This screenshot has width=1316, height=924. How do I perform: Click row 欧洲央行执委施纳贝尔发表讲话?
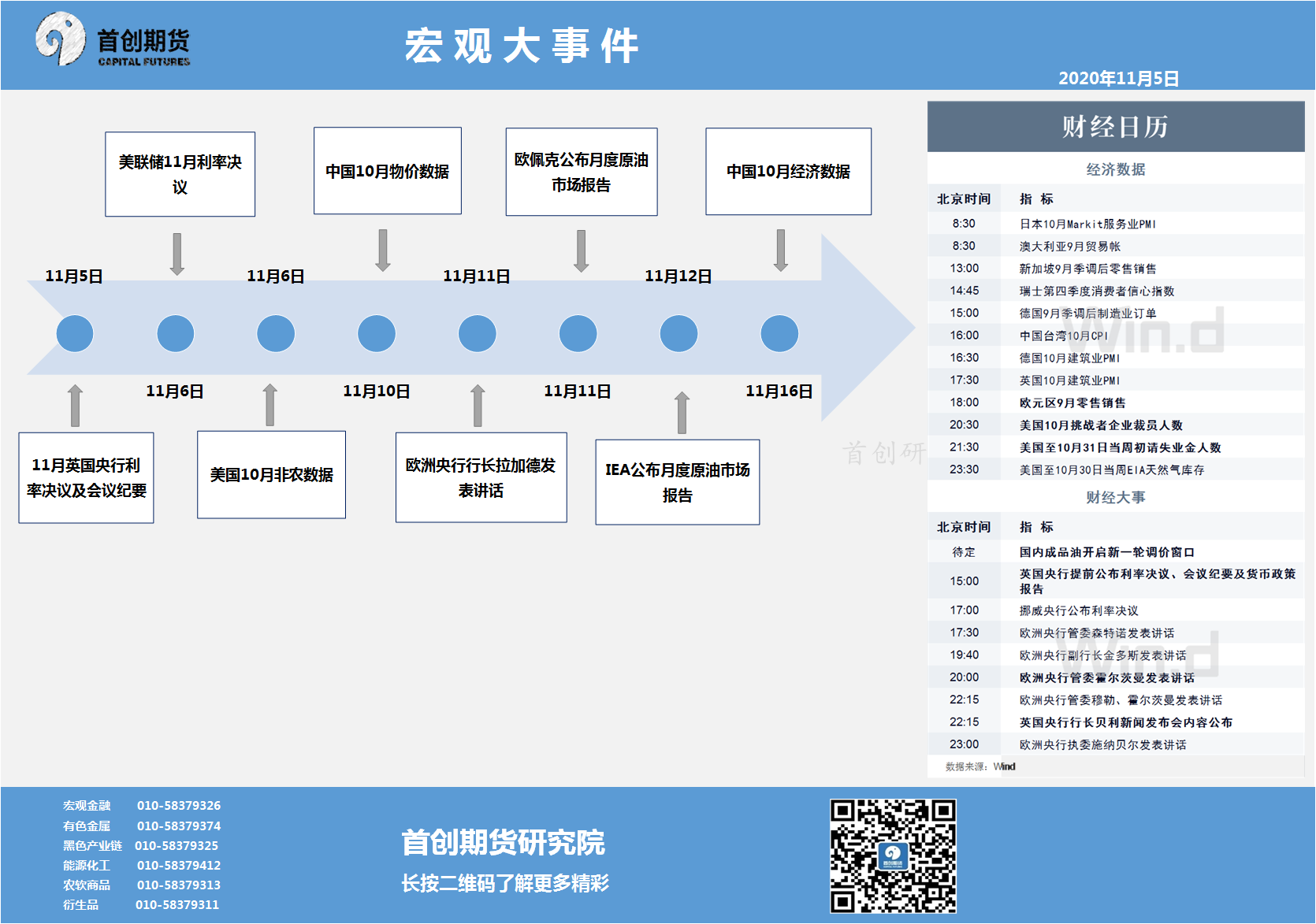coord(1116,744)
